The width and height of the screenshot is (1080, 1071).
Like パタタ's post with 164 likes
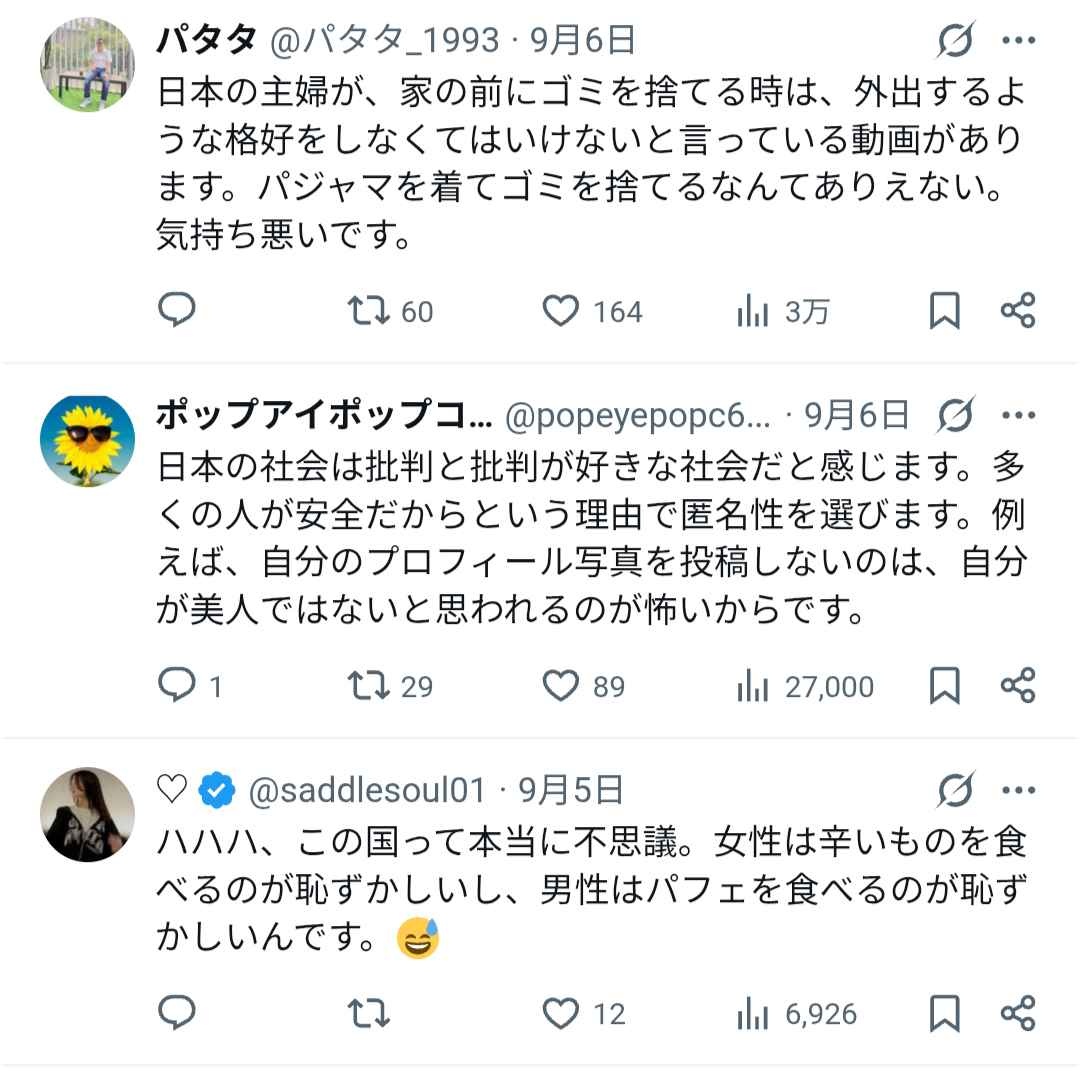coord(561,311)
